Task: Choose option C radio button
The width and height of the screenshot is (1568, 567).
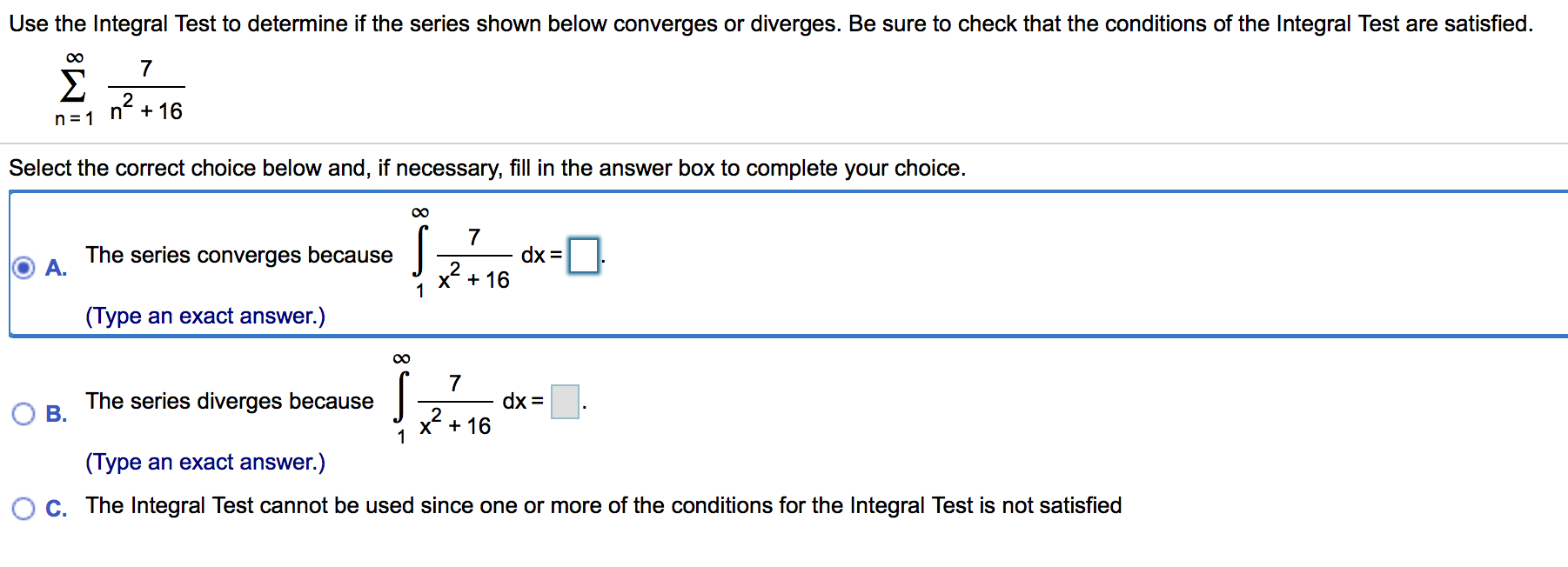Action: pos(24,508)
